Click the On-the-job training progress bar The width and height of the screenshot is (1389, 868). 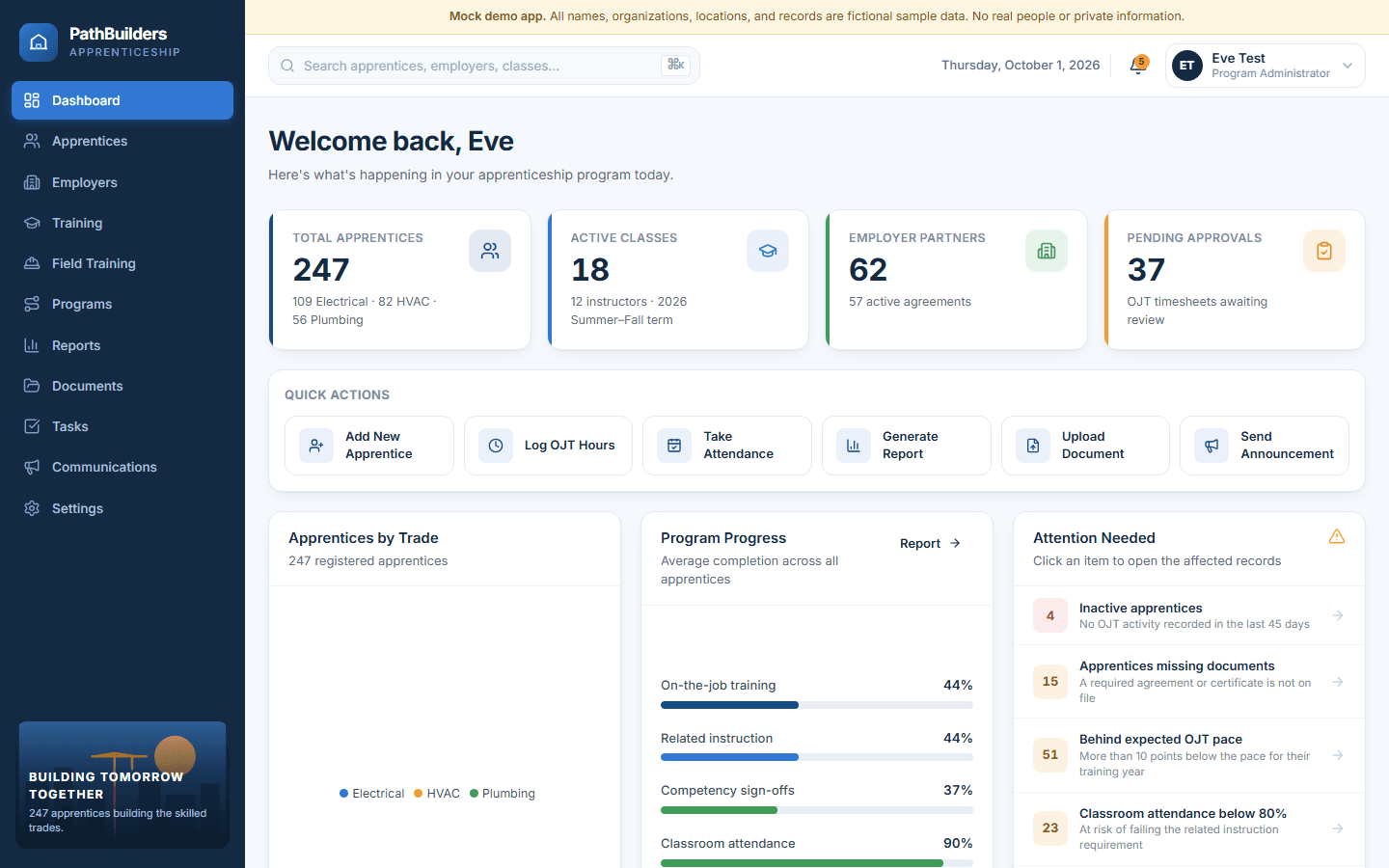tap(817, 705)
